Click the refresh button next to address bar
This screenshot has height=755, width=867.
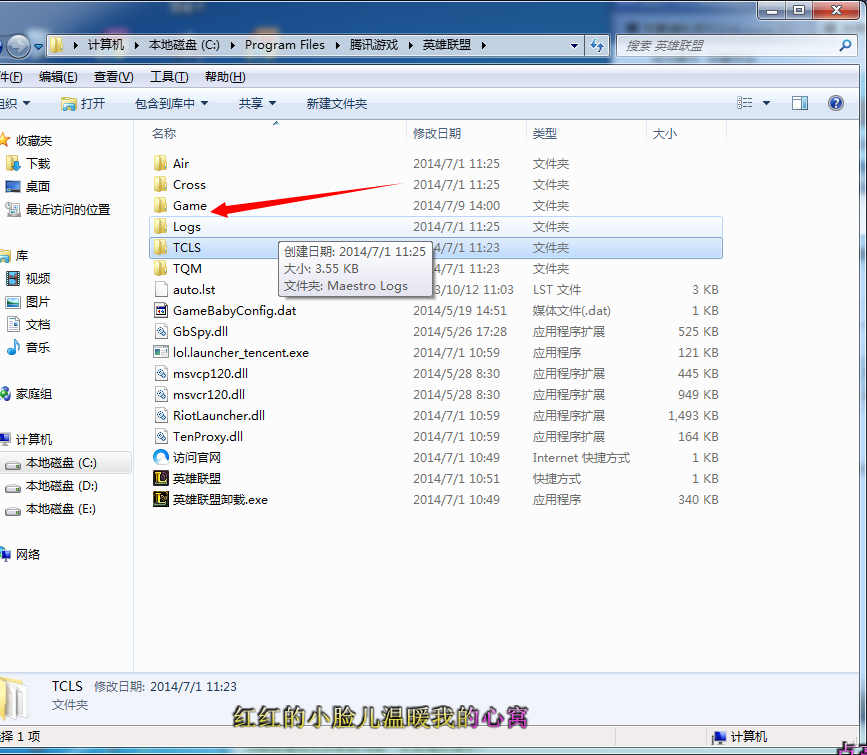tap(597, 45)
